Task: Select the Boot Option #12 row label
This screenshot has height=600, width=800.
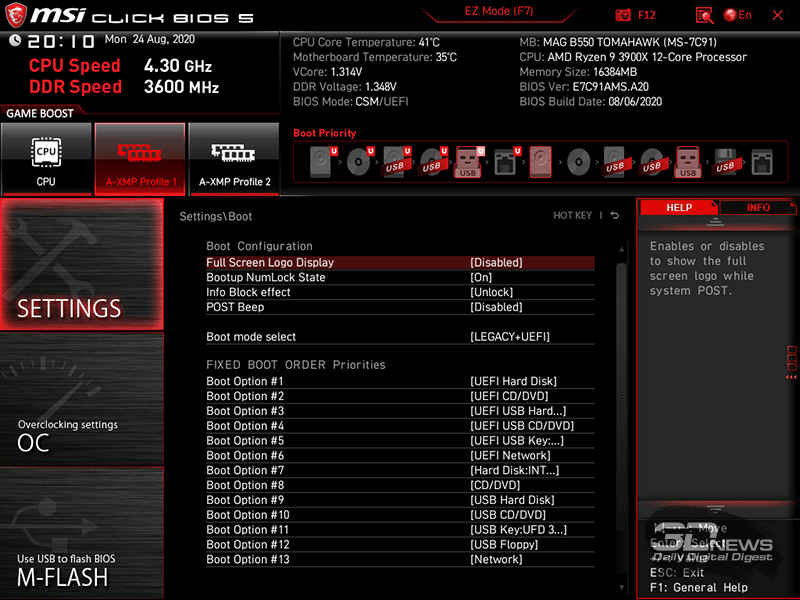Action: point(248,544)
